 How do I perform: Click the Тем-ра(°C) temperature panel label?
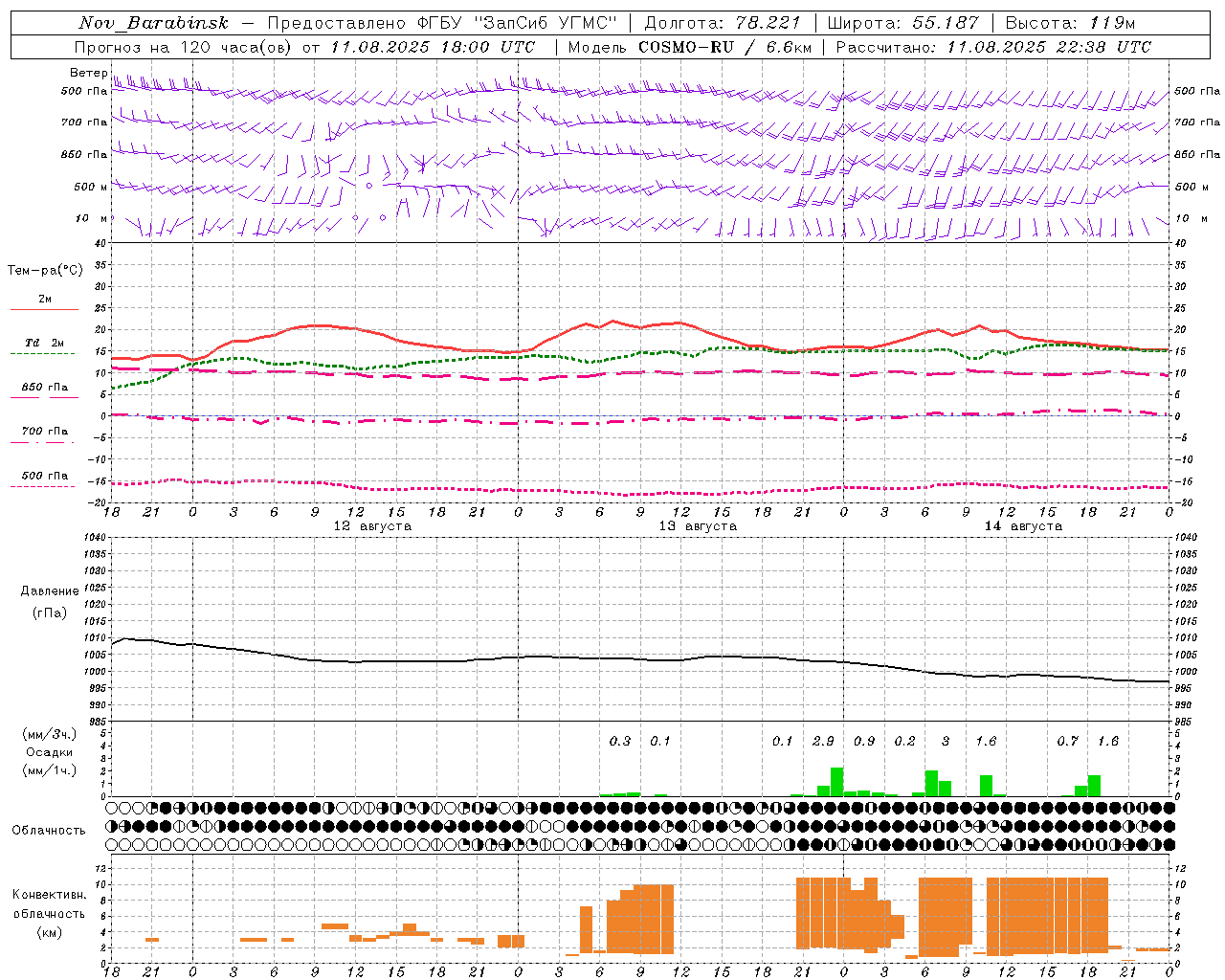(x=45, y=271)
